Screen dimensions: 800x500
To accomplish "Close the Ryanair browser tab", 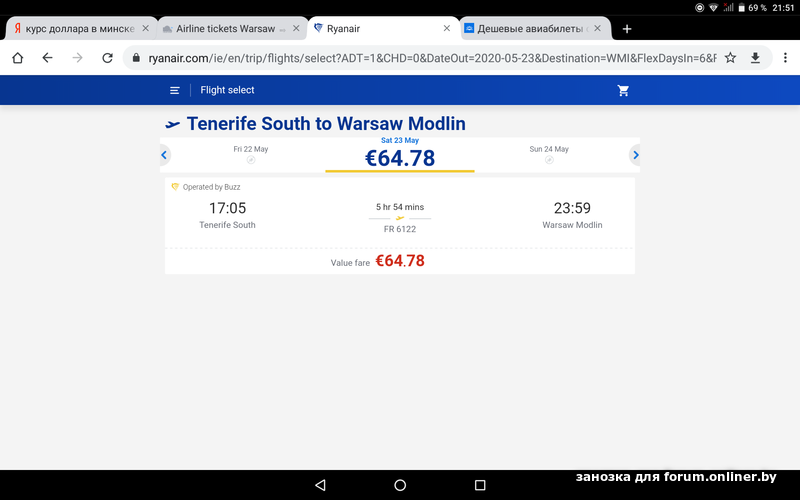I will [x=447, y=29].
